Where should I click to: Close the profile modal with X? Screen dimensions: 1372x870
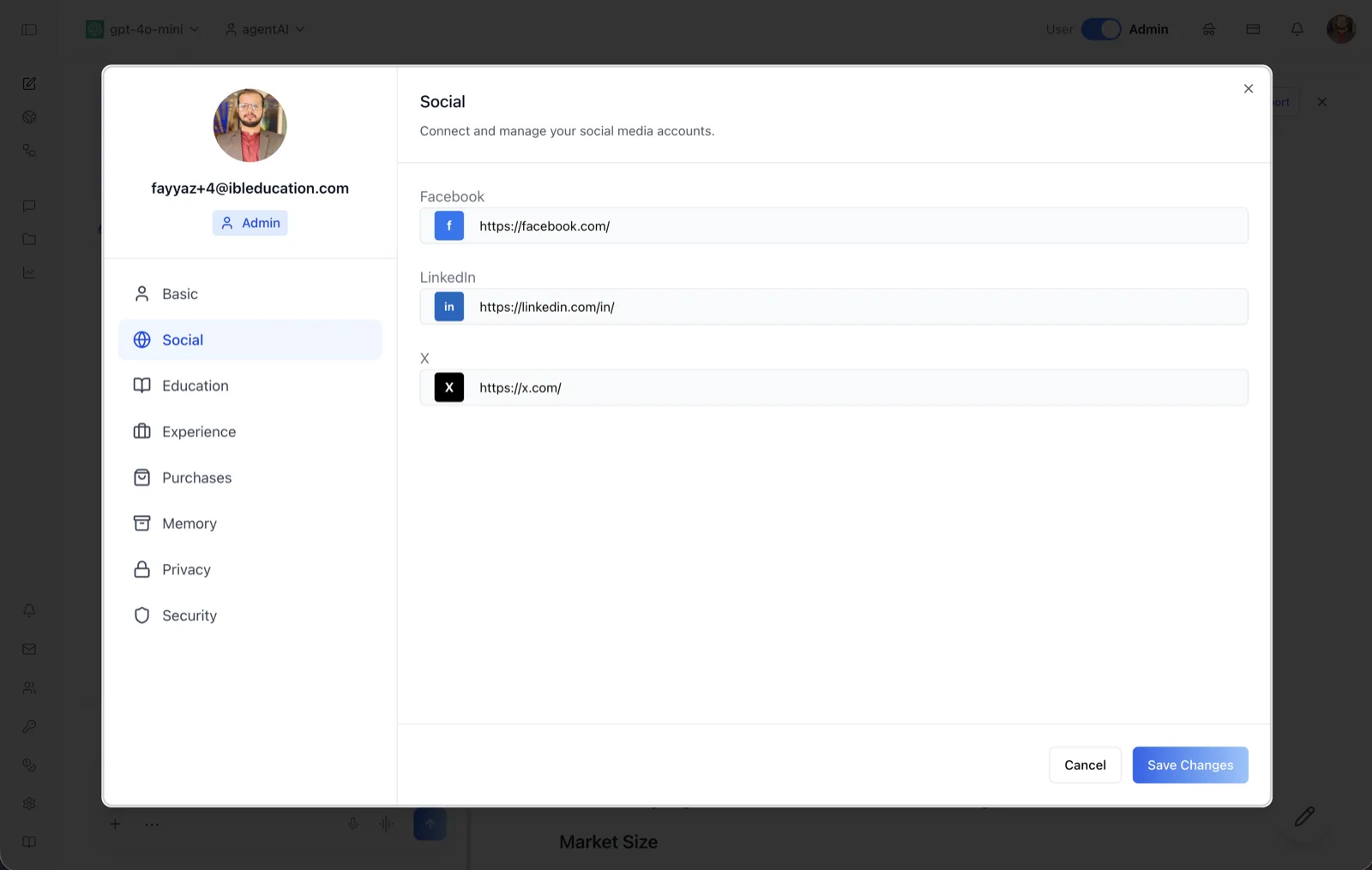point(1249,89)
